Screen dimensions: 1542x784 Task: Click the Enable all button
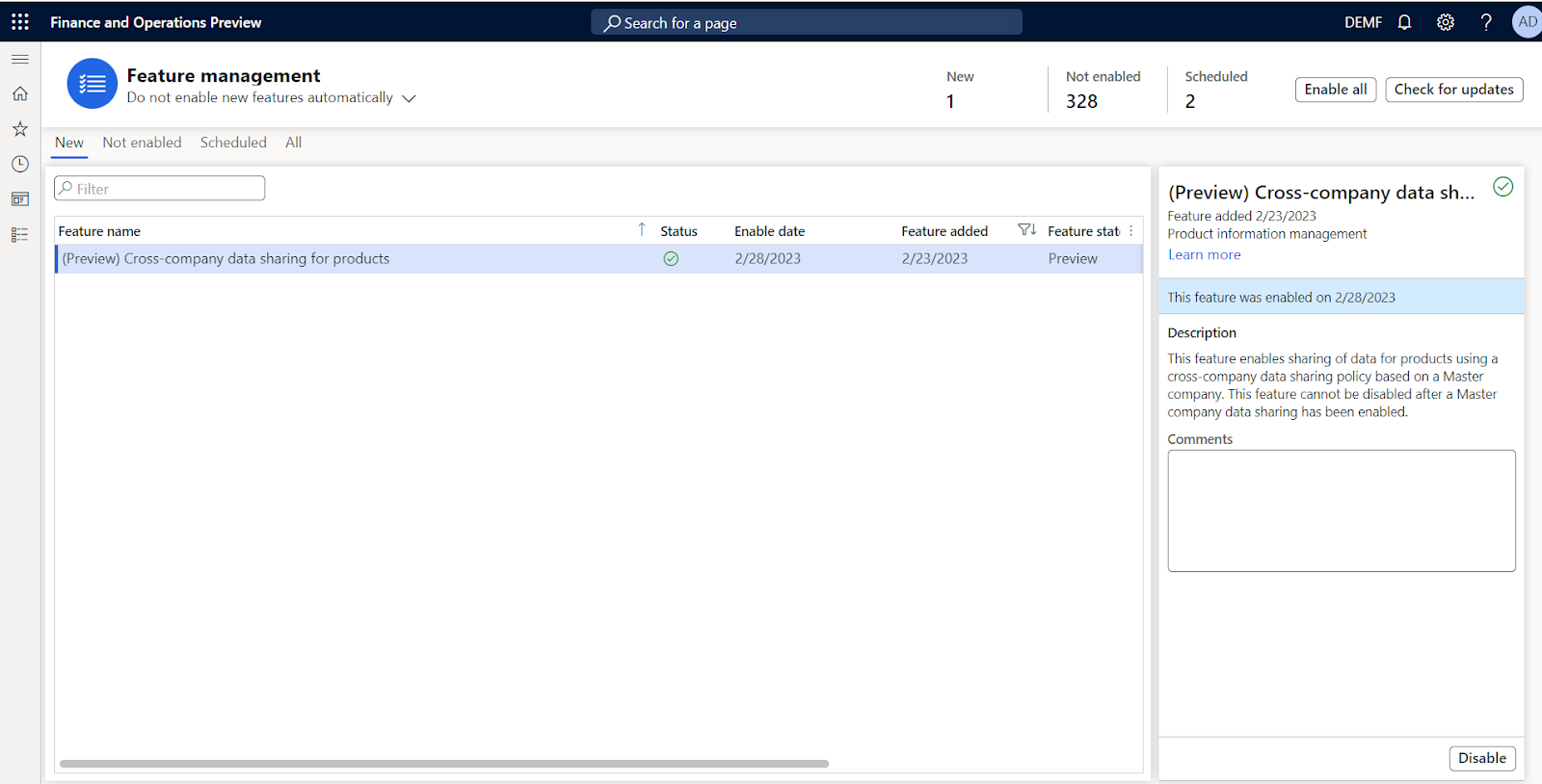pyautogui.click(x=1336, y=90)
